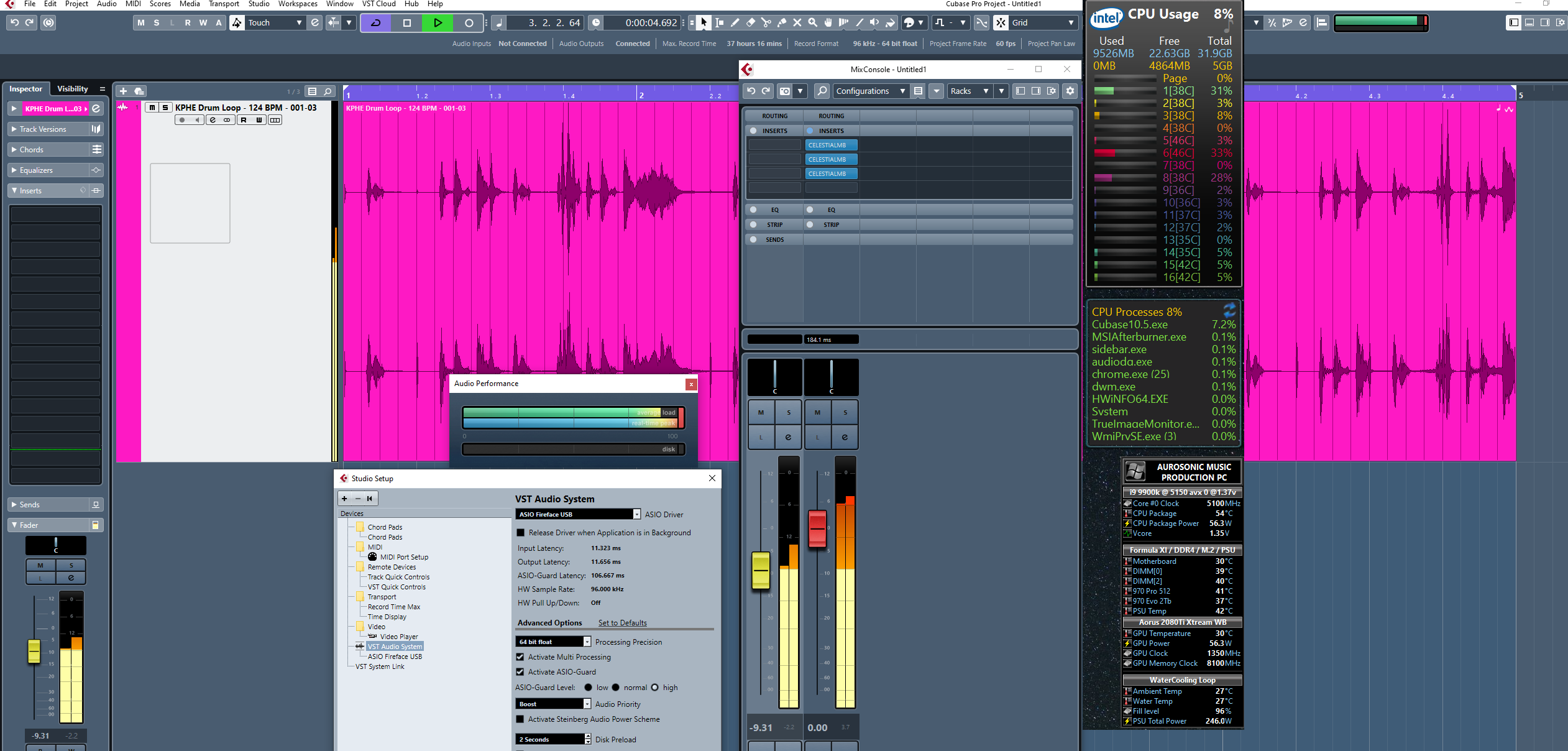
Task: Switch to the Visibility tab
Action: [x=73, y=89]
